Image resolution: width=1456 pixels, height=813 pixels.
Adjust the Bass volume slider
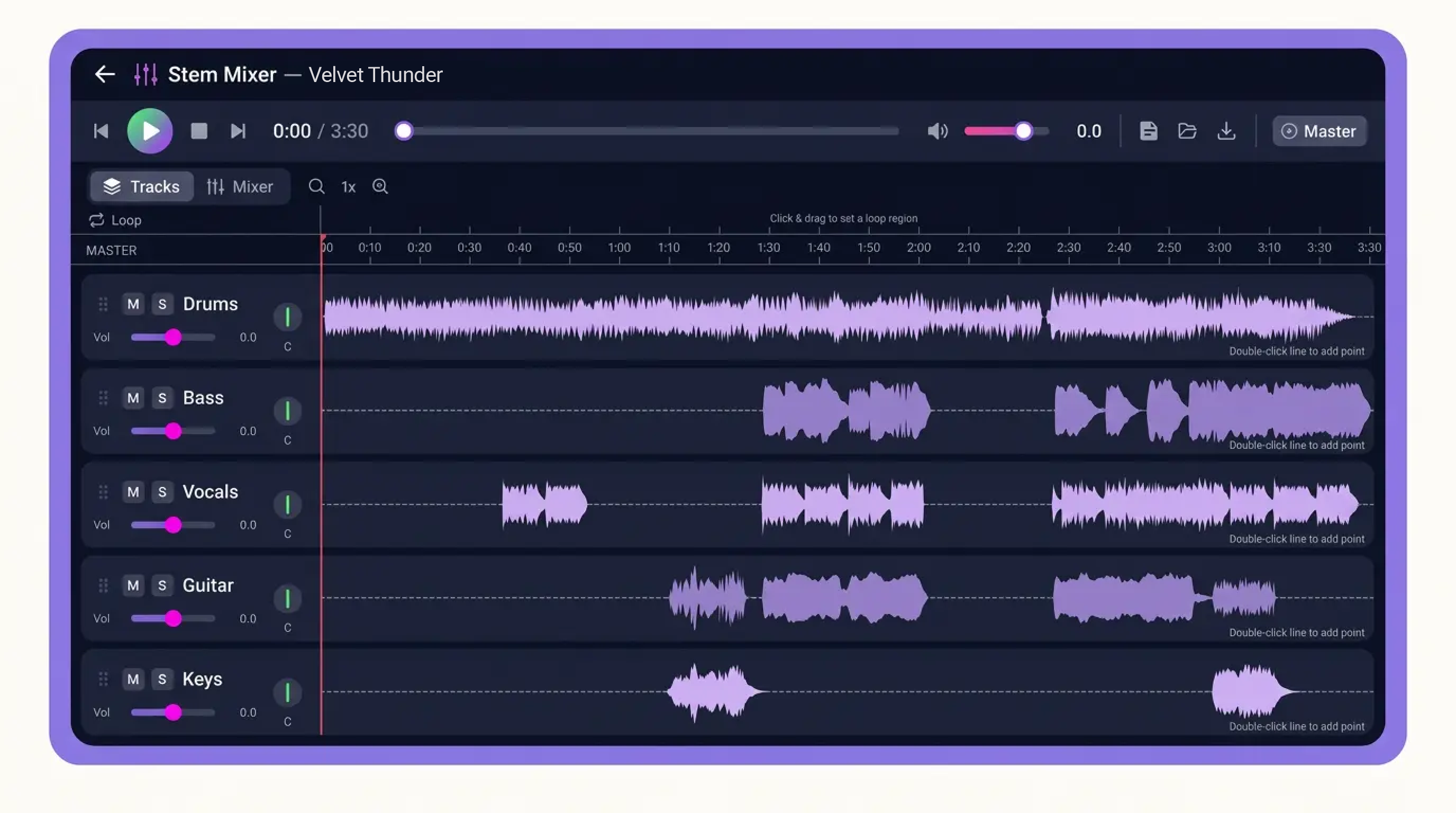coord(173,431)
